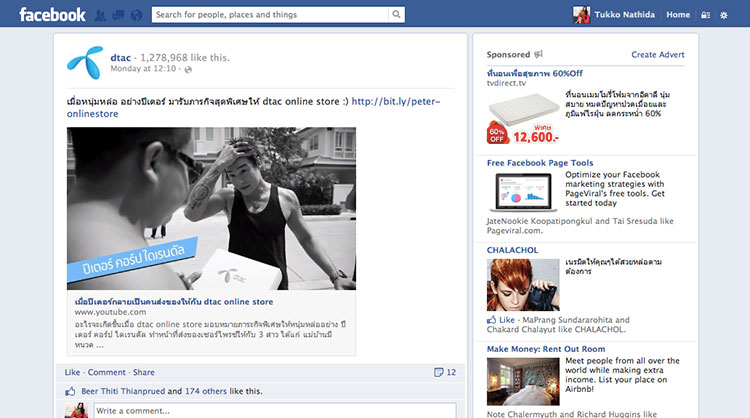Open the 60%Off mattress ad title

(x=535, y=74)
